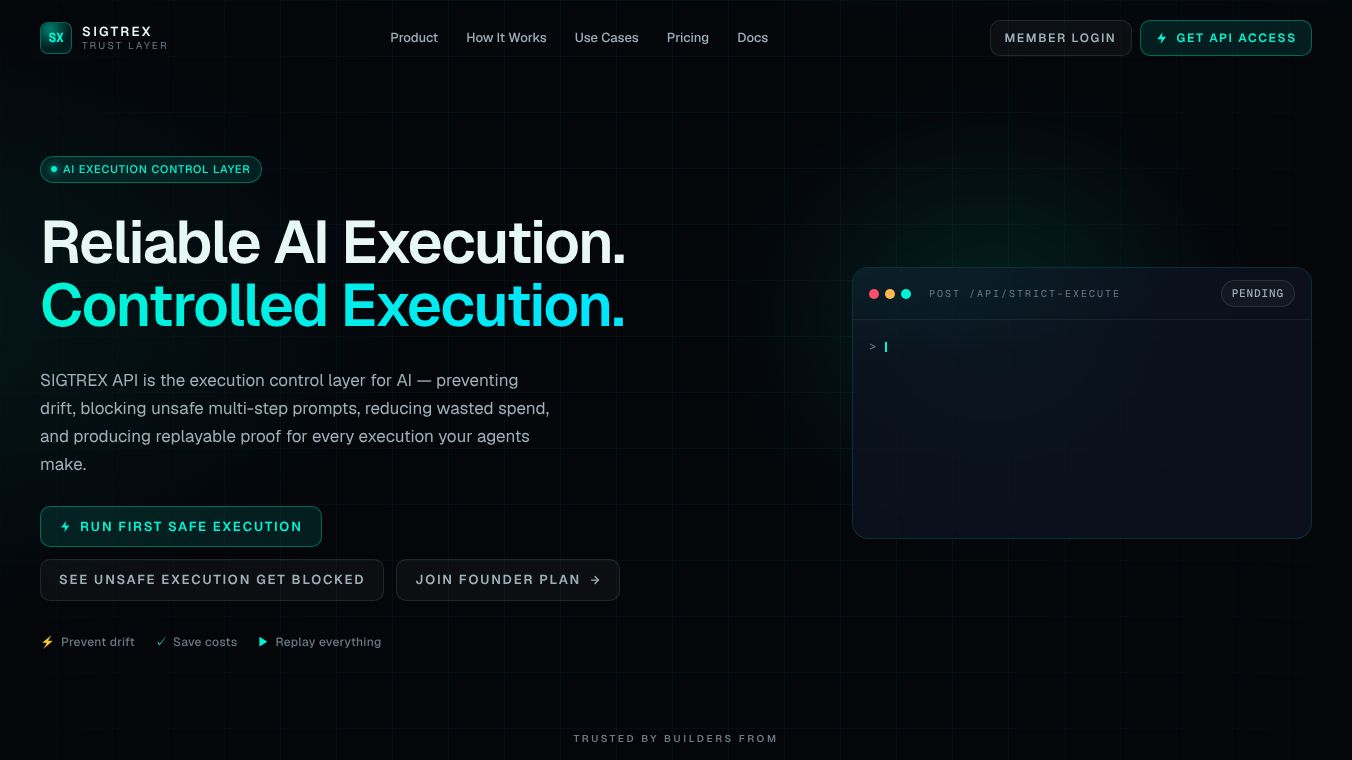
Task: Click teal dot in terminal header
Action: coord(906,294)
